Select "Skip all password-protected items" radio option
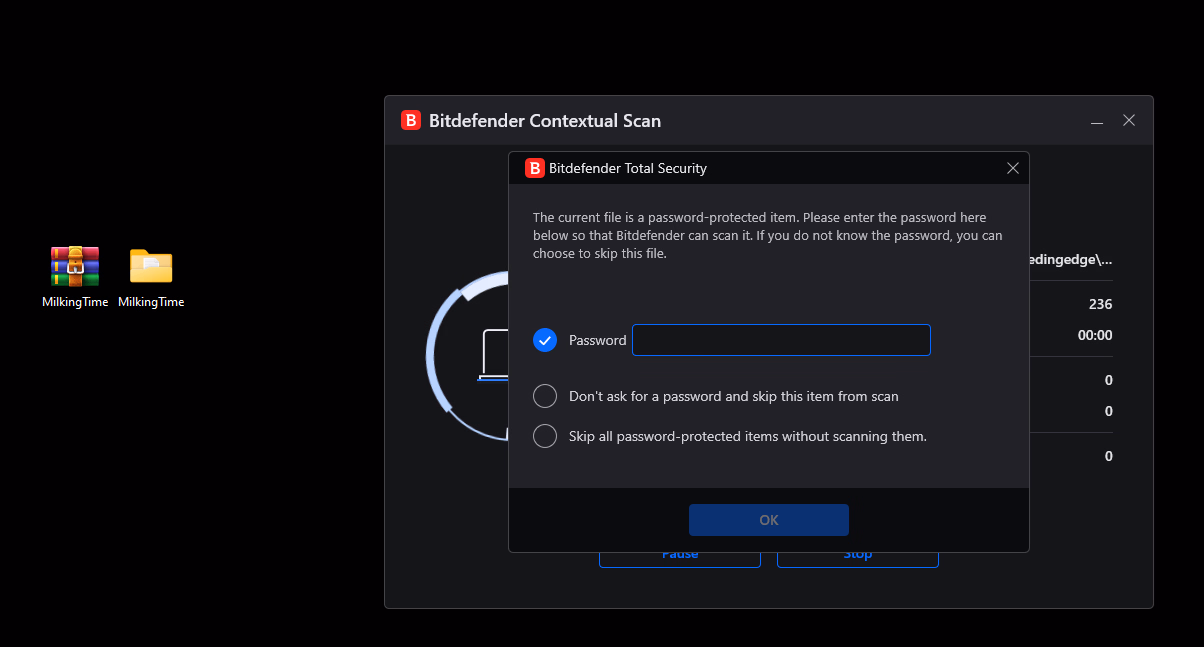Screen dimensions: 1204x647 tap(545, 436)
